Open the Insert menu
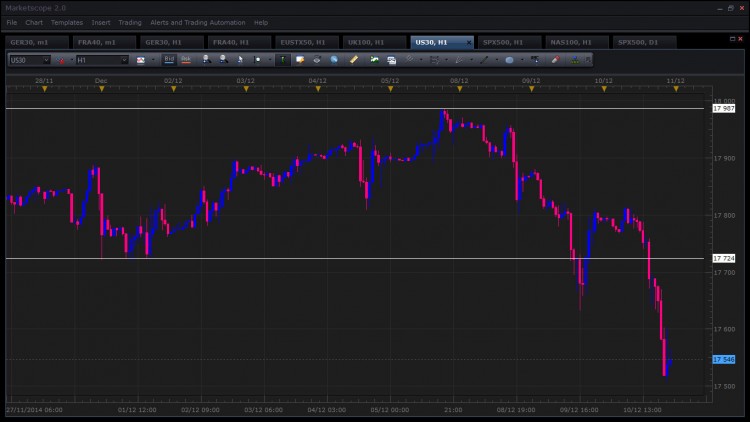Image resolution: width=750 pixels, height=422 pixels. click(x=101, y=22)
